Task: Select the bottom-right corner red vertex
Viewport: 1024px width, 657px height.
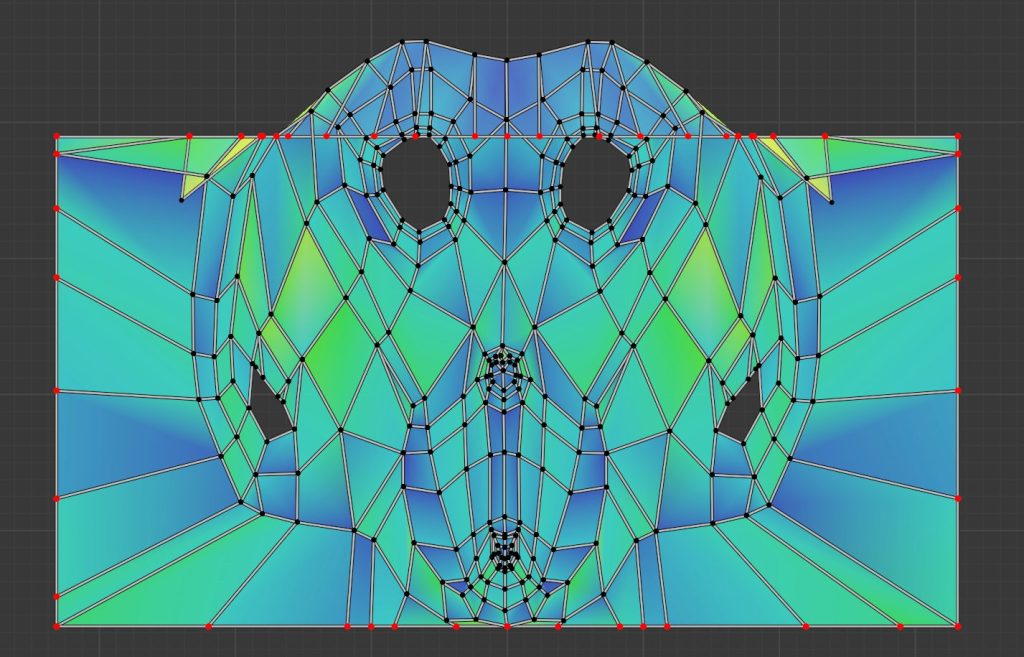Action: click(x=958, y=626)
